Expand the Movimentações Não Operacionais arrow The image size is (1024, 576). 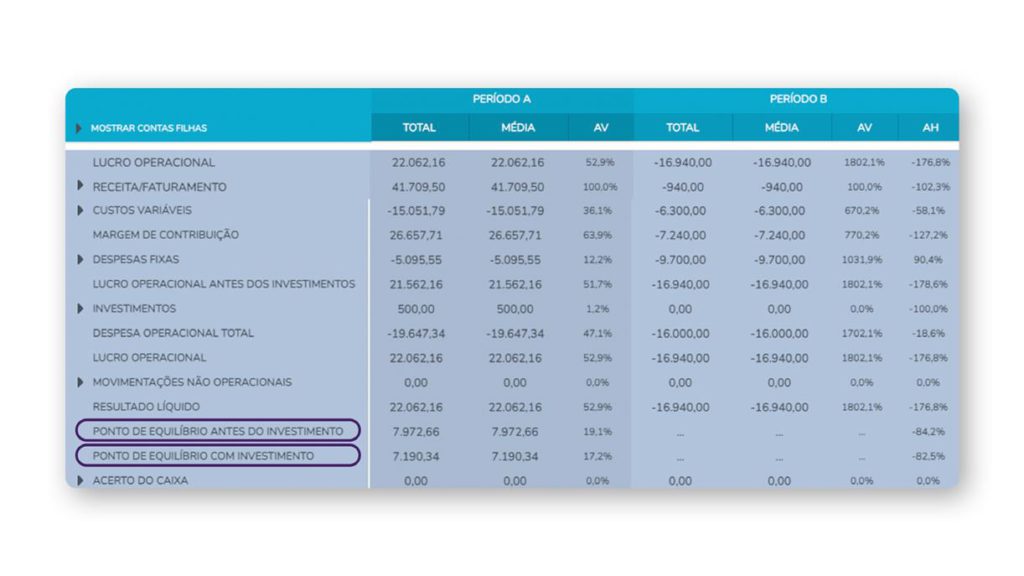80,382
